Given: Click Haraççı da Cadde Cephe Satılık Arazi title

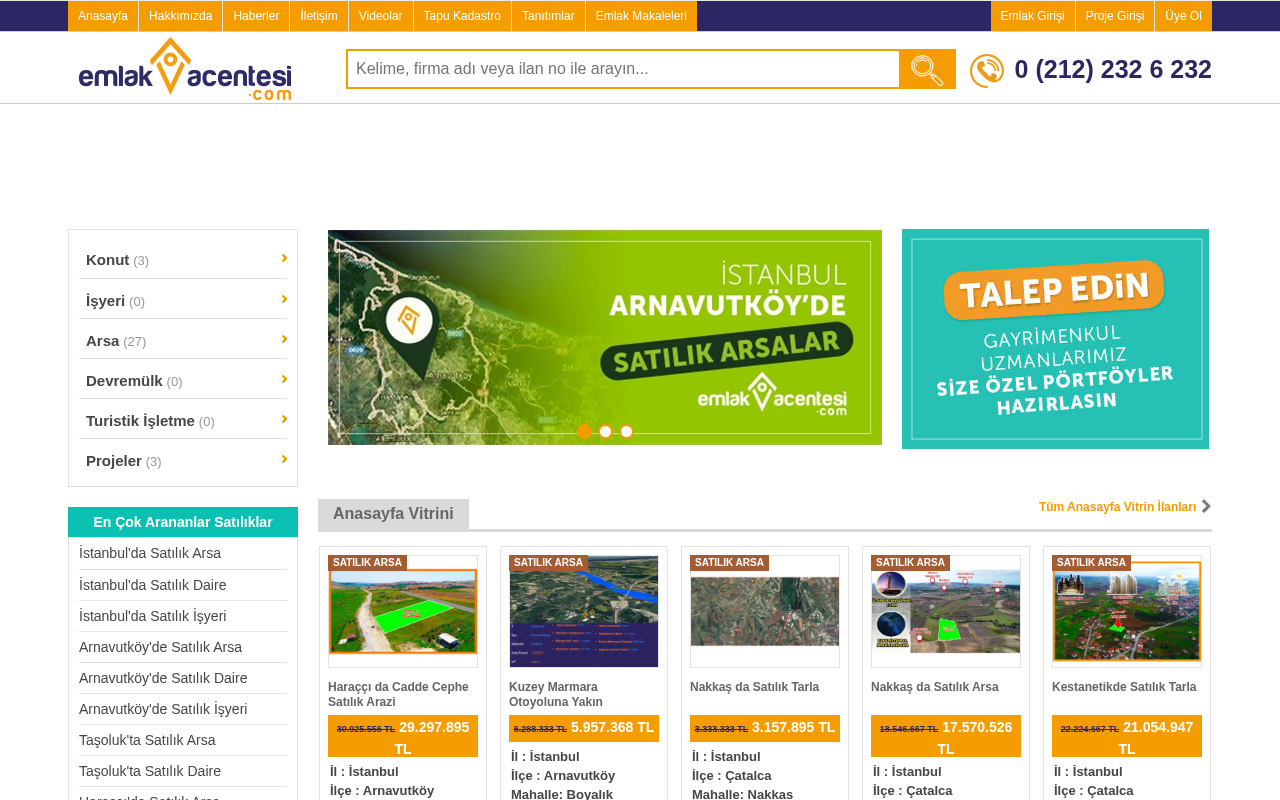Looking at the screenshot, I should click(x=399, y=694).
